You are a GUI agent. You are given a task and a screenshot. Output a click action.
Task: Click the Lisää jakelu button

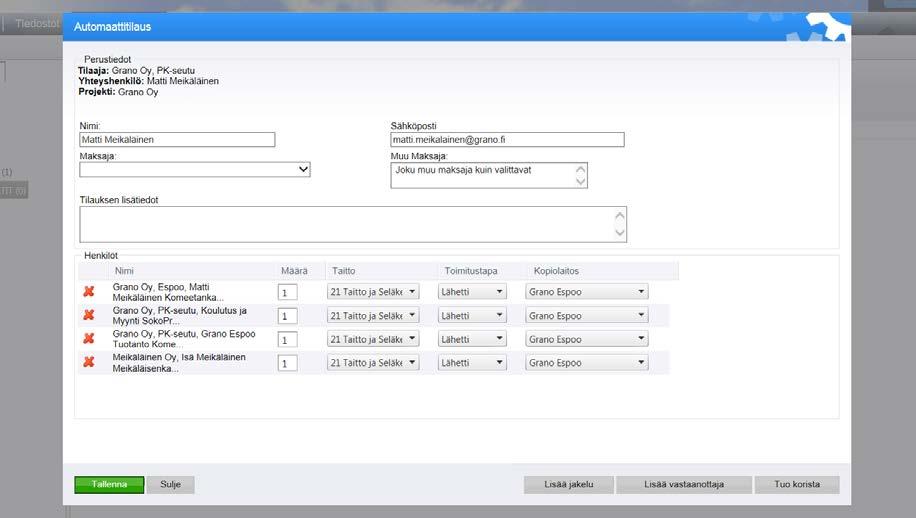pos(568,484)
